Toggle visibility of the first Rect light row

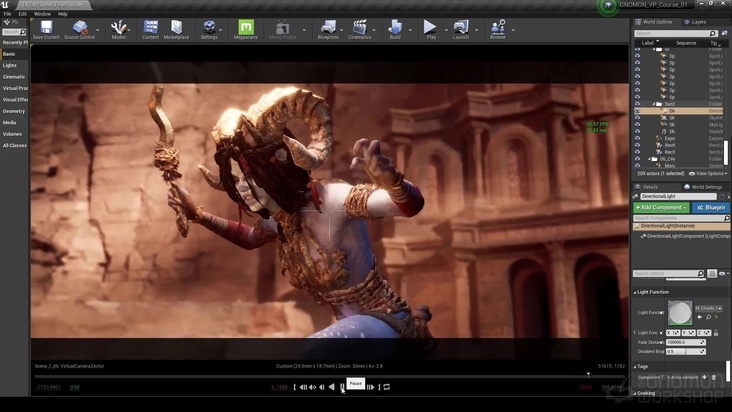(x=637, y=146)
